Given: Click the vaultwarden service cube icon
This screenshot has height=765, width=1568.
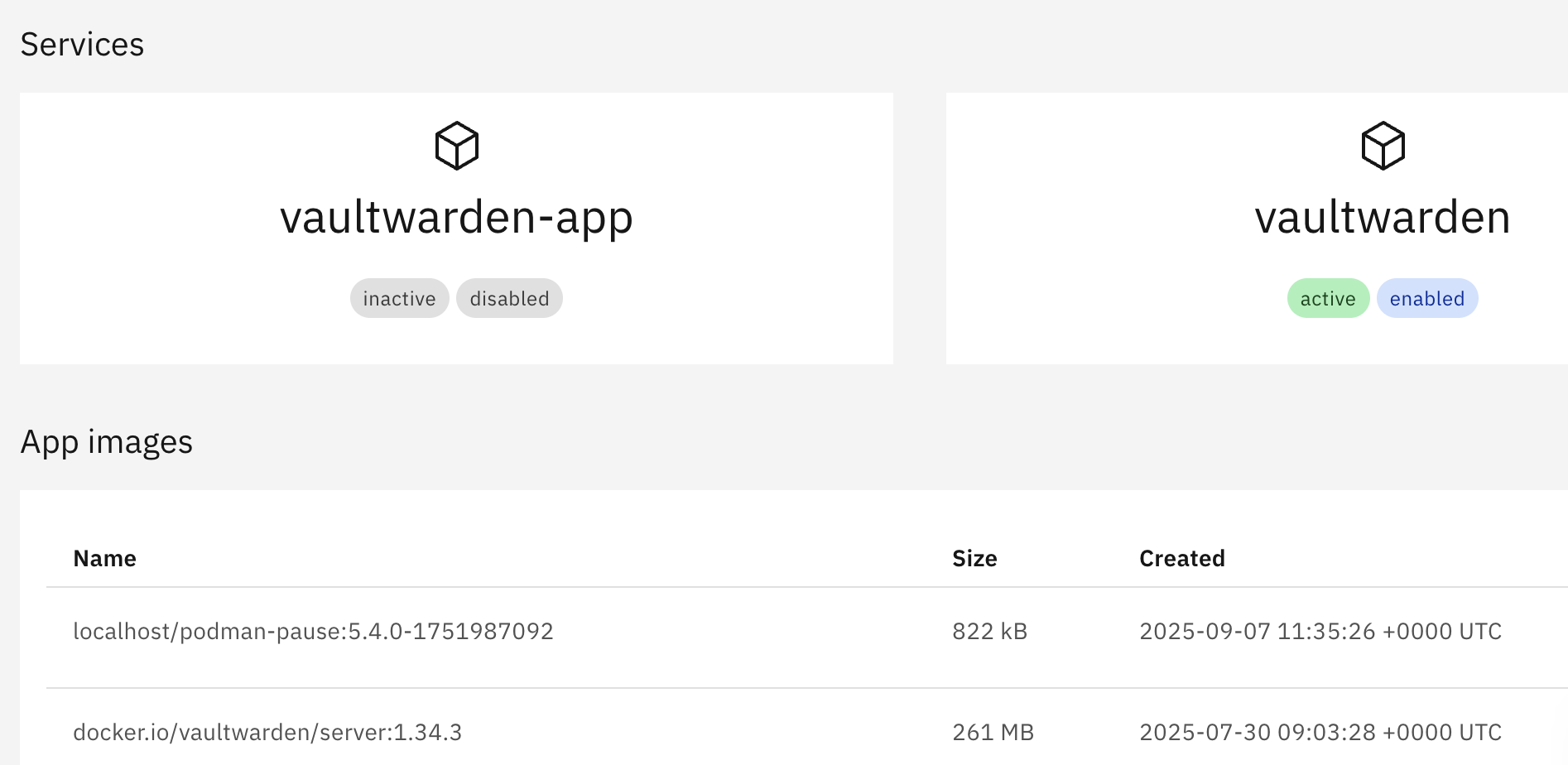Looking at the screenshot, I should click(1383, 146).
